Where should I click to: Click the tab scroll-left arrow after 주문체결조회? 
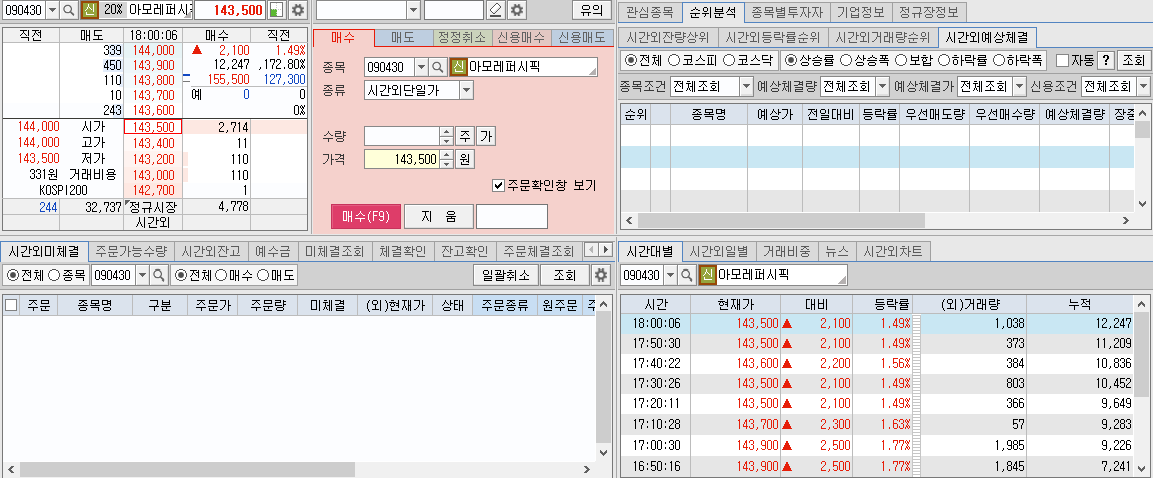pos(592,251)
